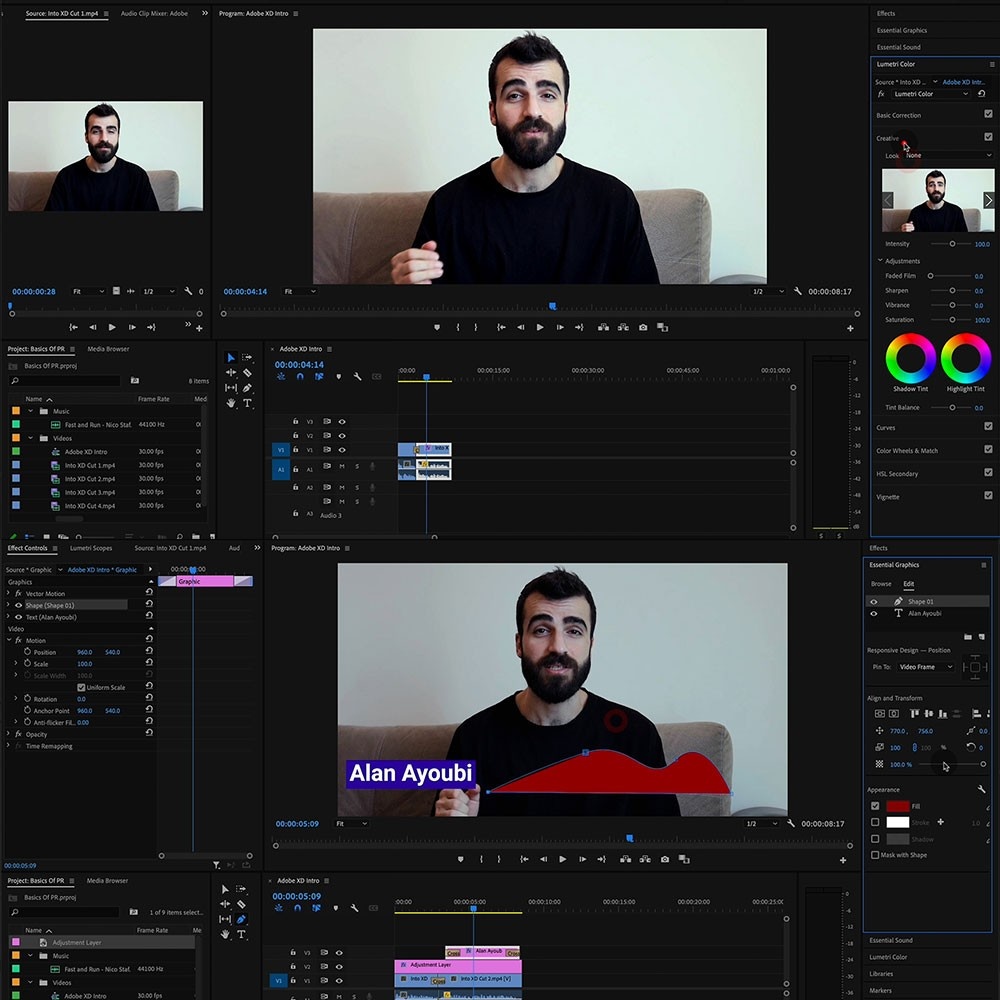The height and width of the screenshot is (1000, 1000).
Task: Toggle Linked Selection icon in 00:00:05:09 timeline
Action: (x=316, y=908)
